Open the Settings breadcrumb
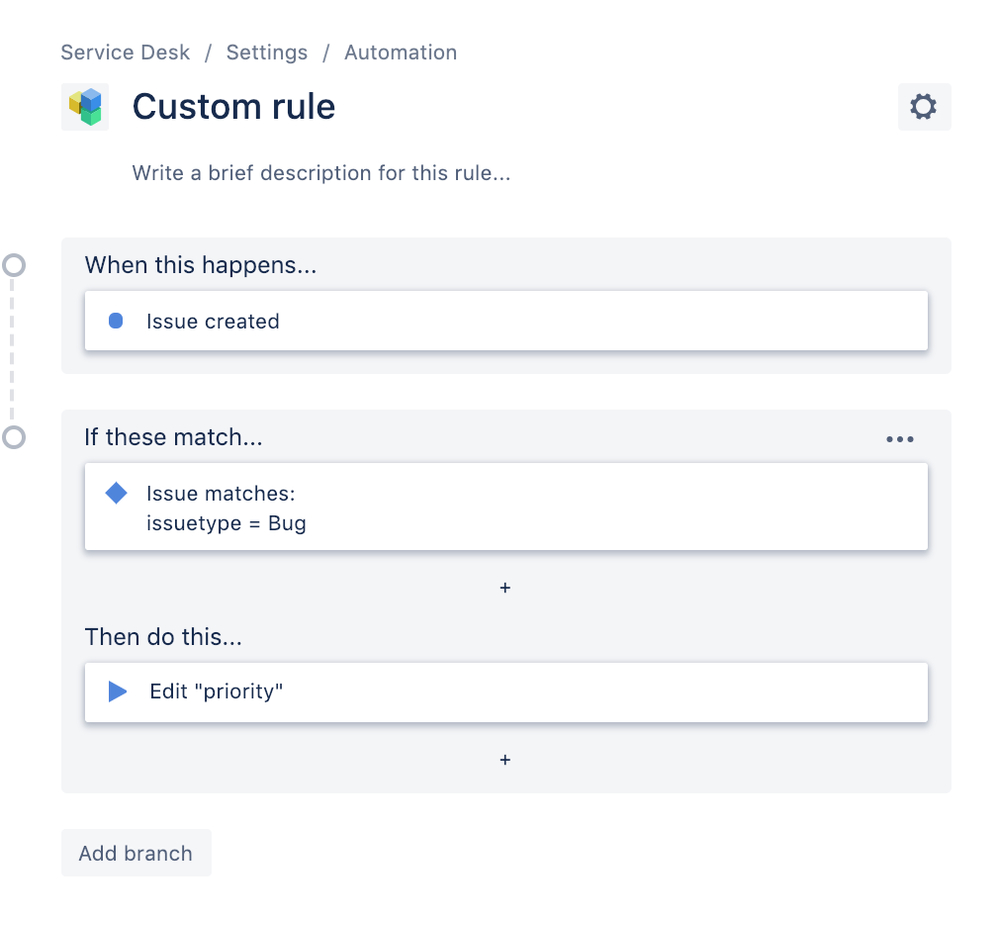Image resolution: width=999 pixels, height=928 pixels. coord(266,52)
